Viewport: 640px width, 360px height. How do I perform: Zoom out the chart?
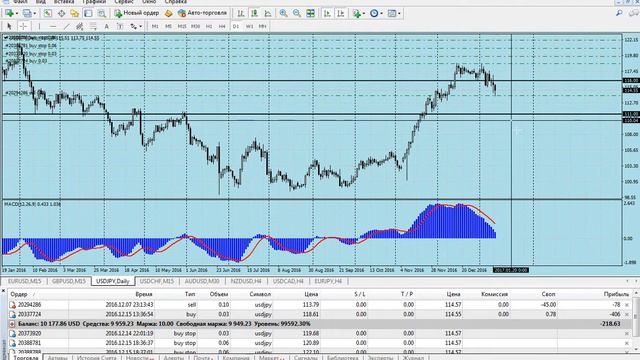point(297,13)
